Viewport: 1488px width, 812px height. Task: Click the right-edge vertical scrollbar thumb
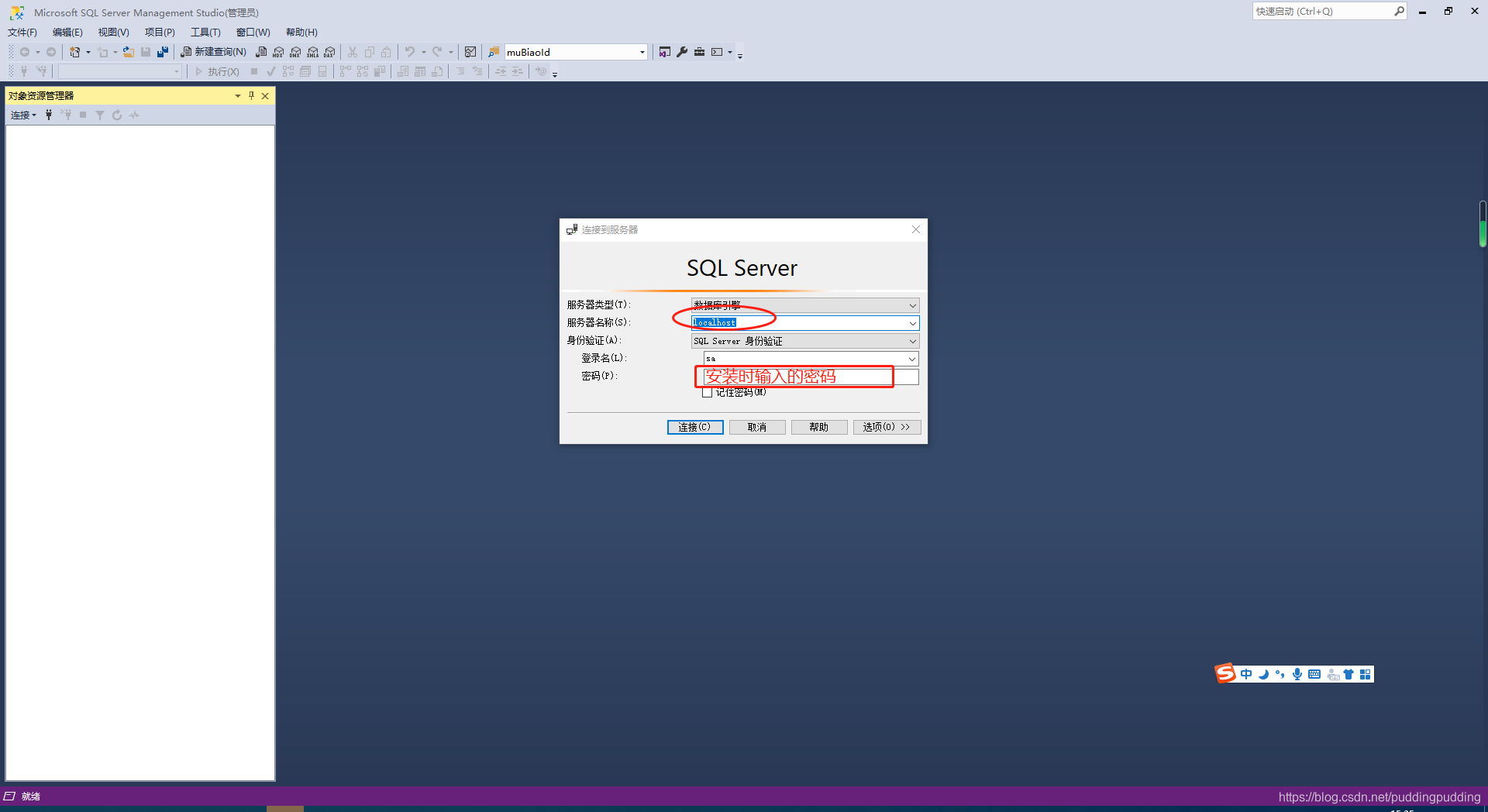[x=1483, y=224]
